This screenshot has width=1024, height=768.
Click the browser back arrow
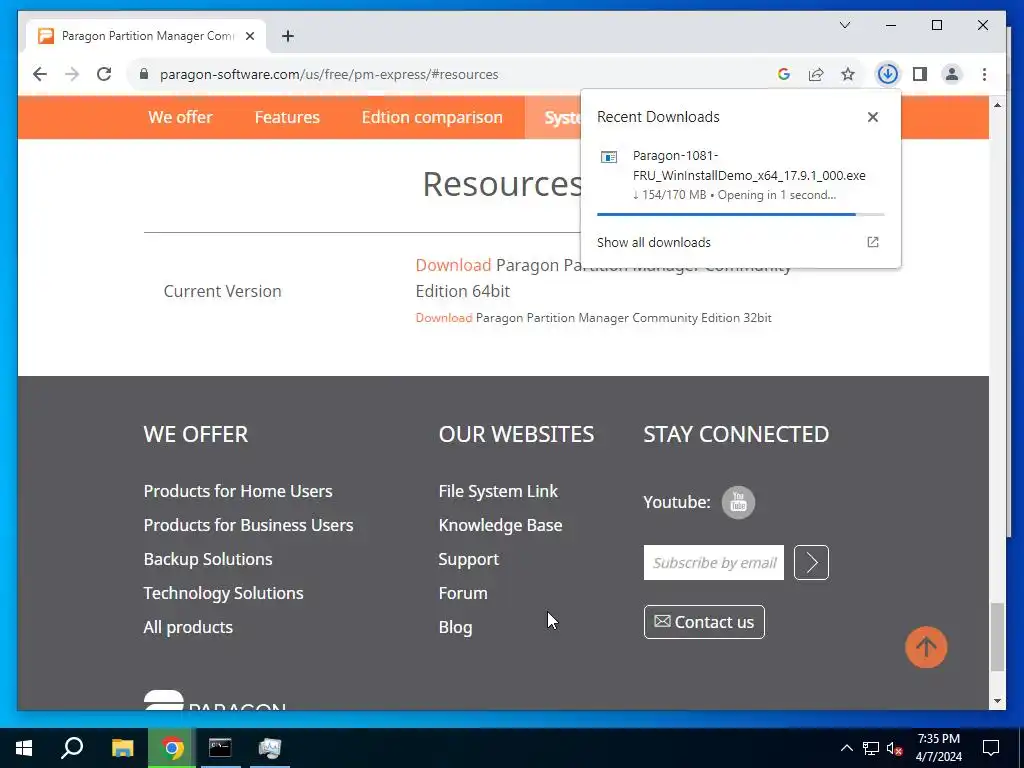coord(40,74)
